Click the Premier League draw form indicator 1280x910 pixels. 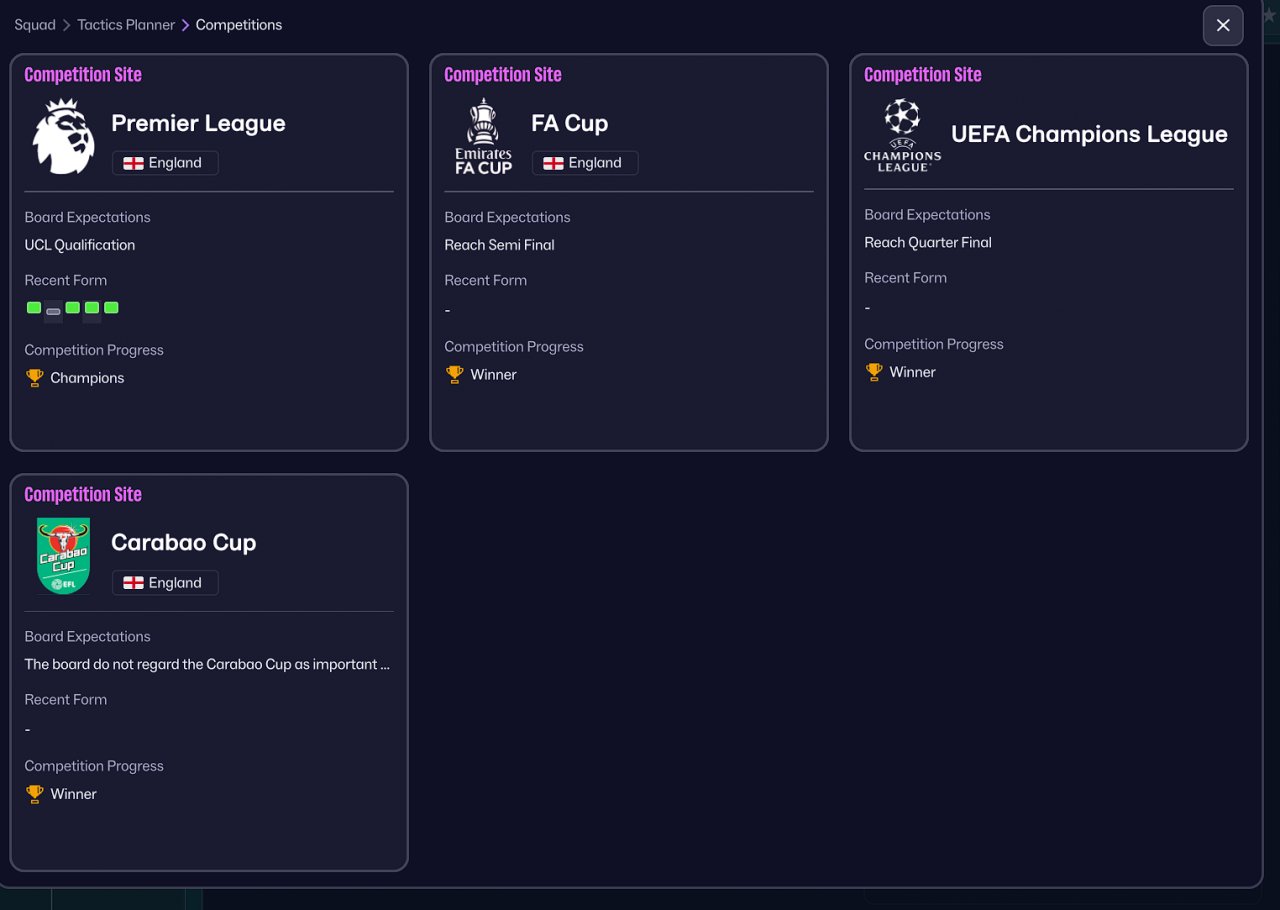(x=53, y=310)
